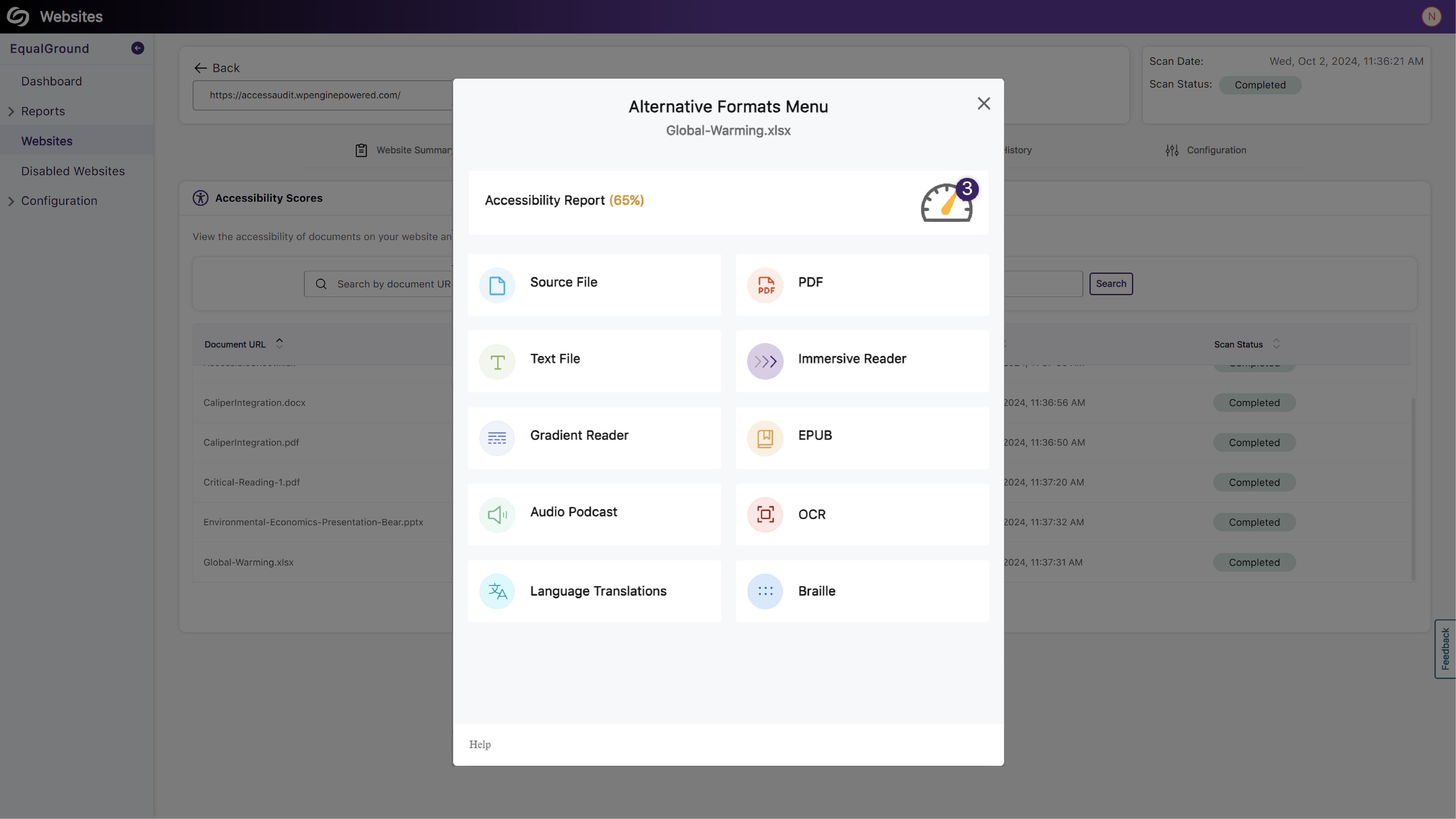Click Completed status for Global-Warming.xlsx row

[1254, 562]
